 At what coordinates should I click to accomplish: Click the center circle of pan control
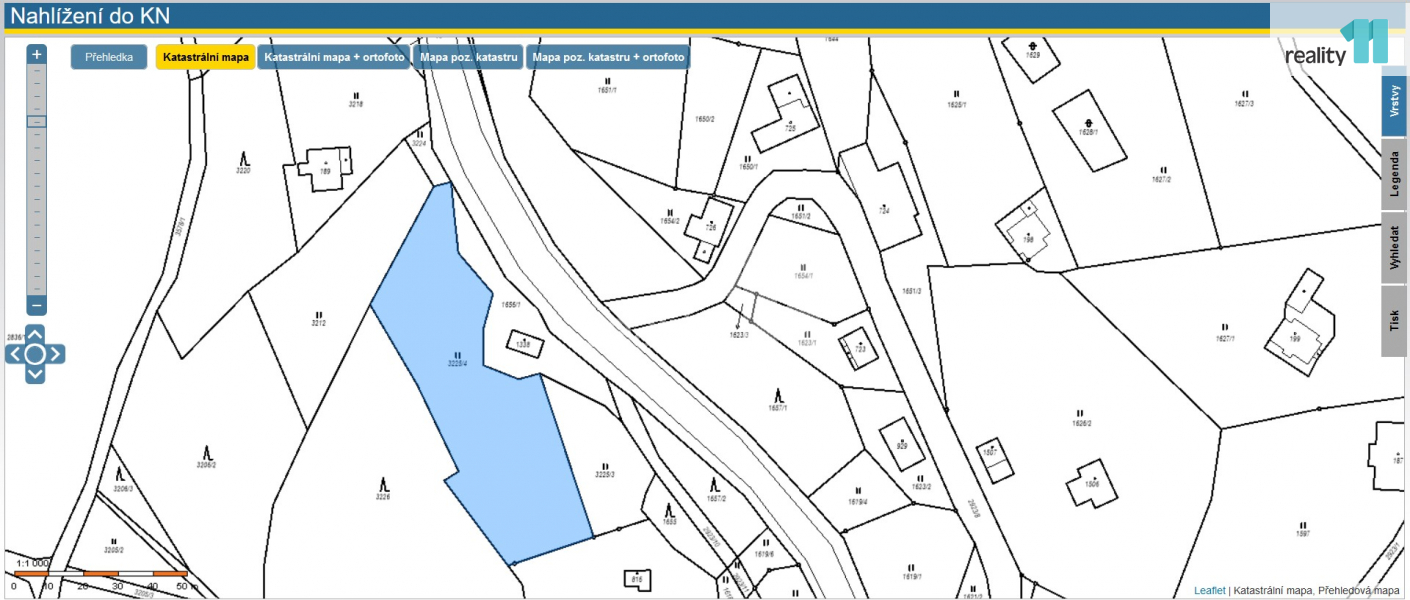[35, 354]
